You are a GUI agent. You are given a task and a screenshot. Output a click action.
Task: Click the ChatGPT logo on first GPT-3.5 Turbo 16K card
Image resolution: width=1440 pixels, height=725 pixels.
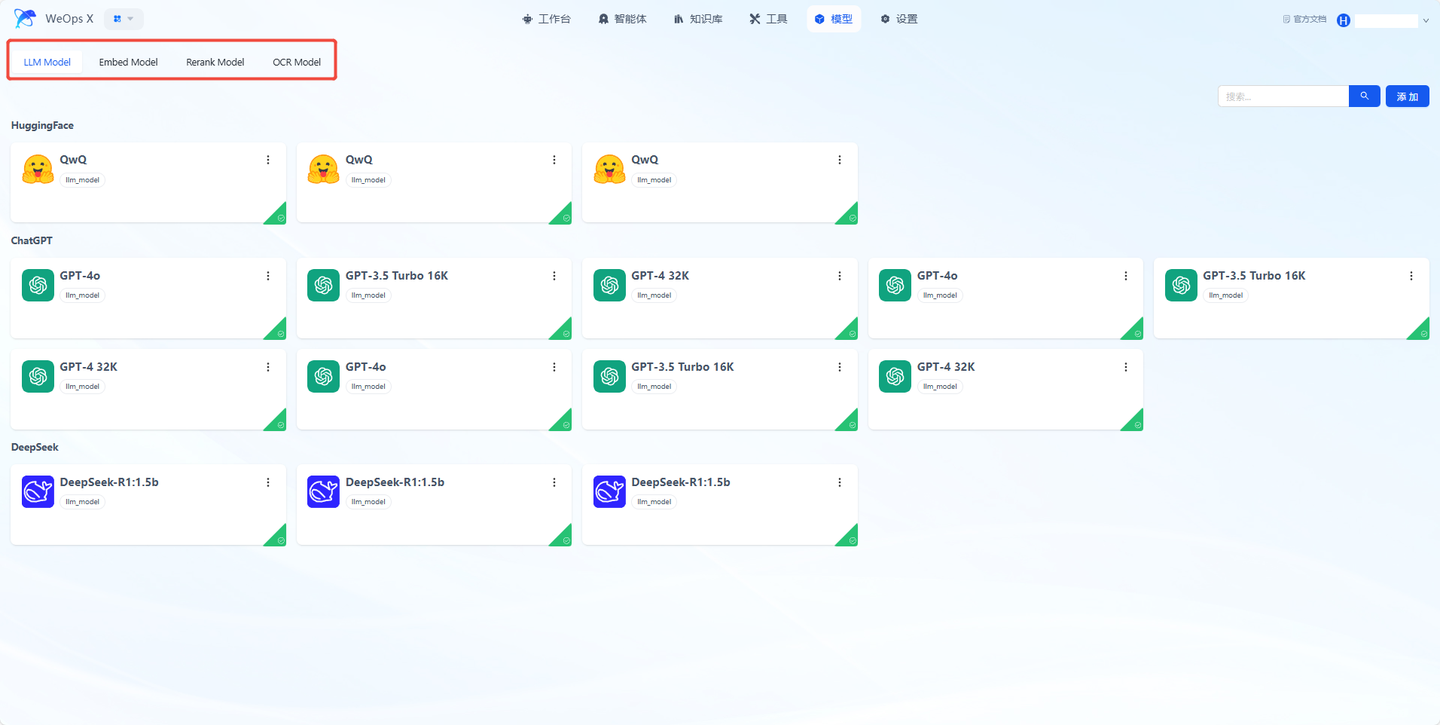[x=323, y=285]
